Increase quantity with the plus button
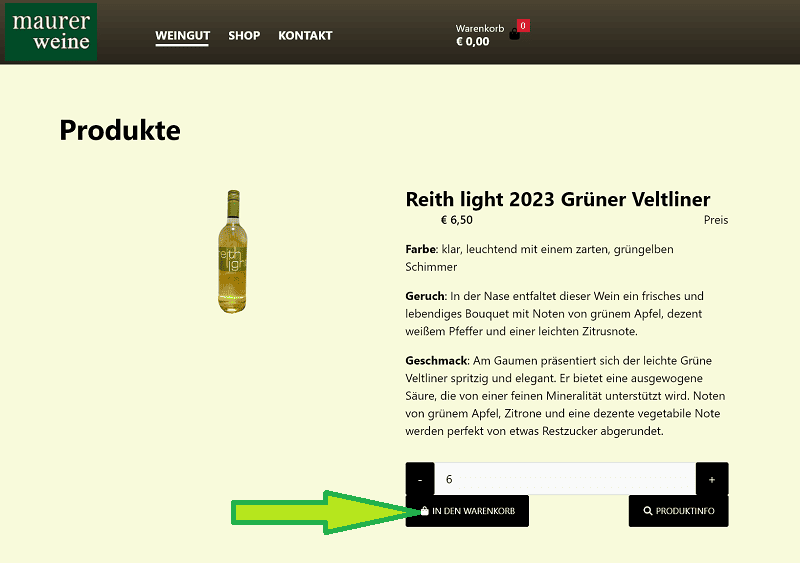This screenshot has width=800, height=563. coord(712,479)
